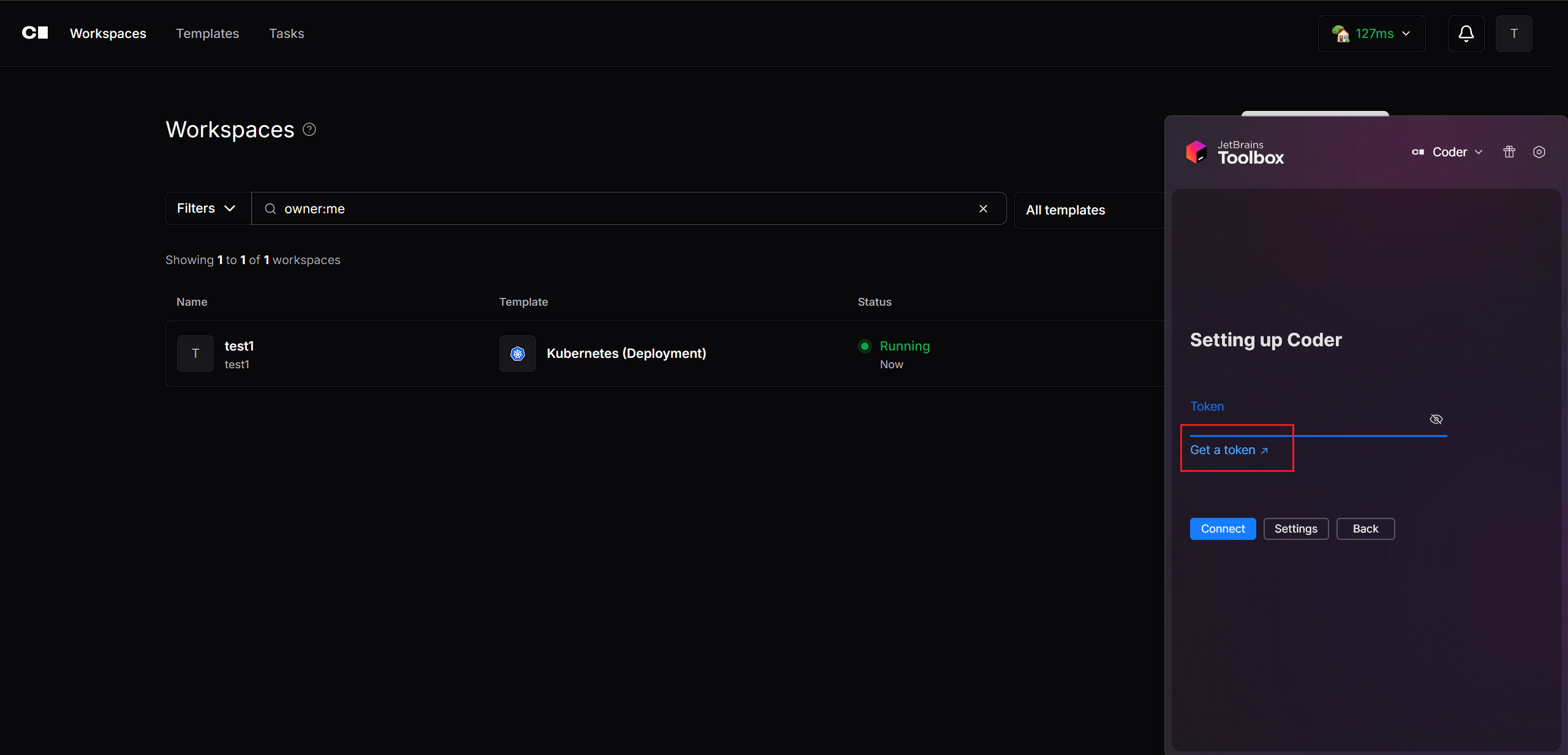
Task: Switch to Tasks page
Action: [287, 34]
